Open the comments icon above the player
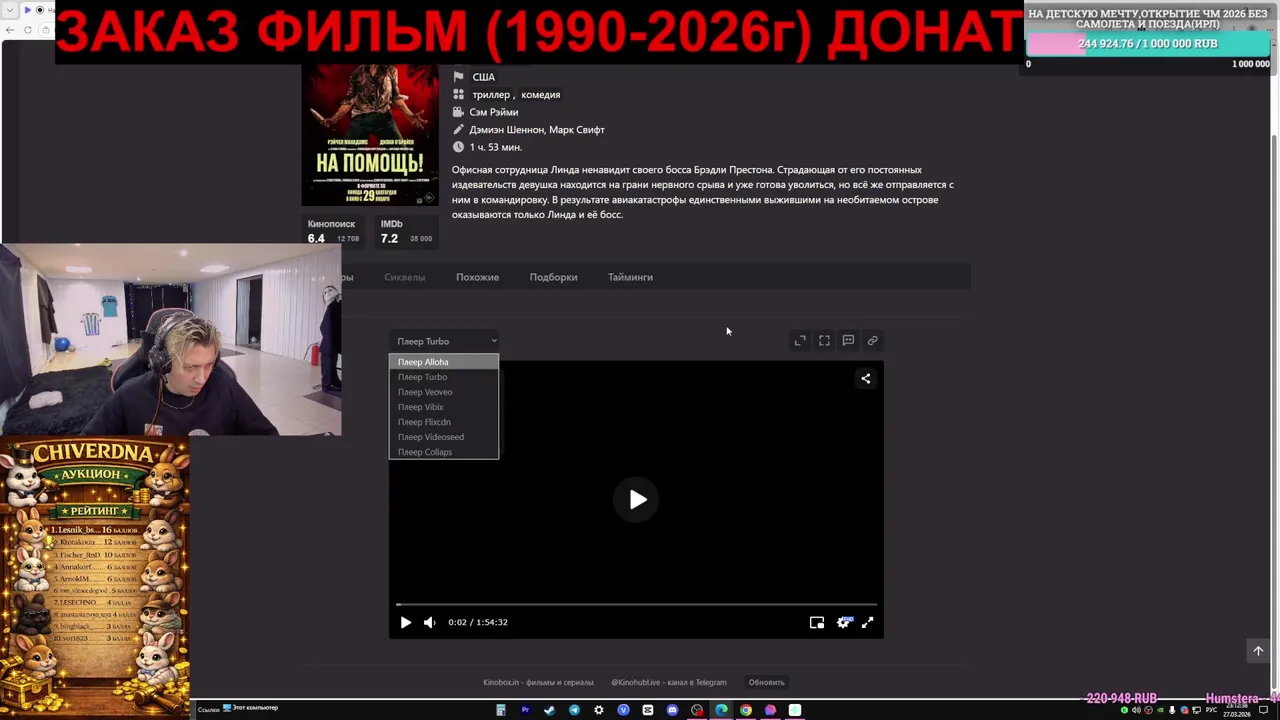The height and width of the screenshot is (720, 1280). (x=848, y=341)
